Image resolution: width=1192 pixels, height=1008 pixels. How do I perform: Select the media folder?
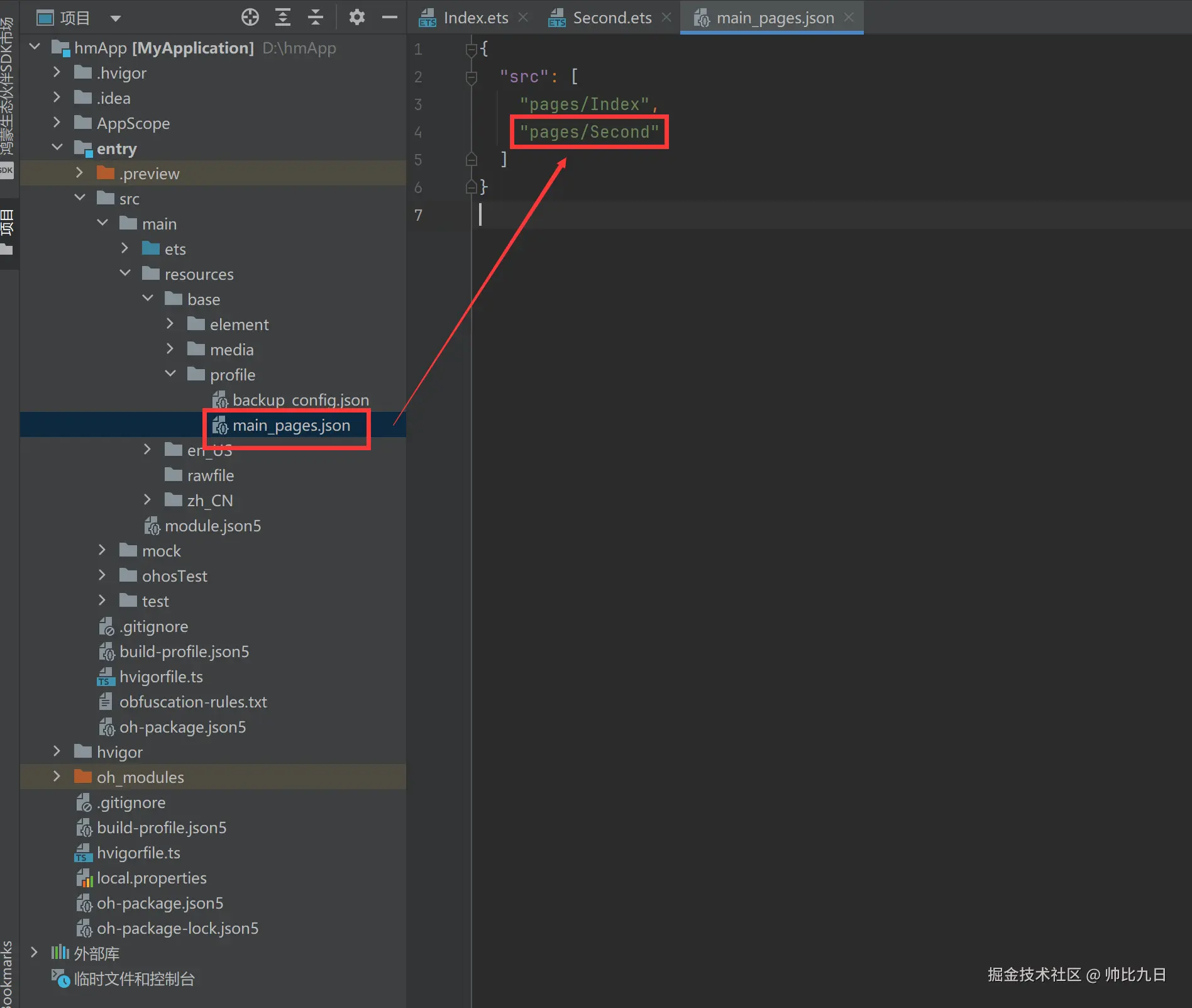(231, 350)
